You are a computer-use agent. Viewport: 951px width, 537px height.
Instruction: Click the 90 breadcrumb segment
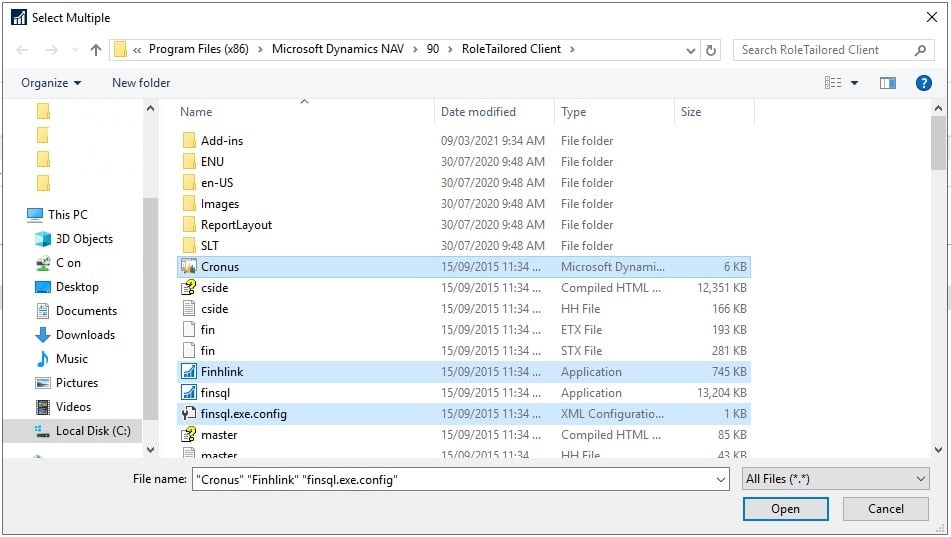(432, 49)
